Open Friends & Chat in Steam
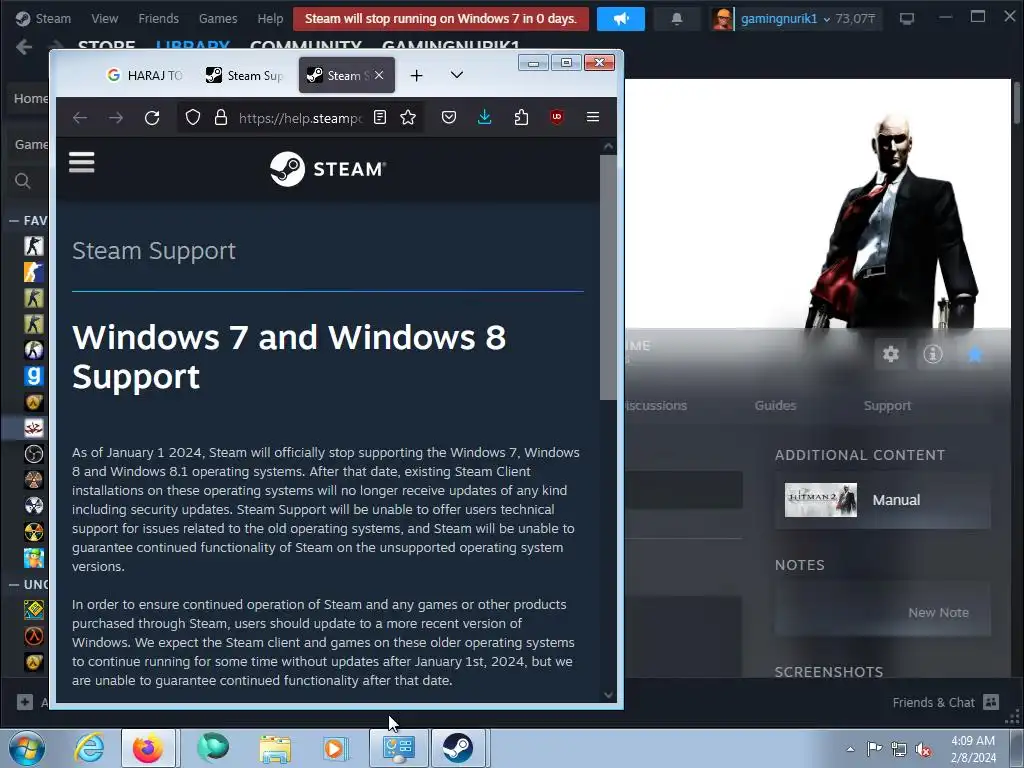1024x768 pixels. (x=946, y=702)
